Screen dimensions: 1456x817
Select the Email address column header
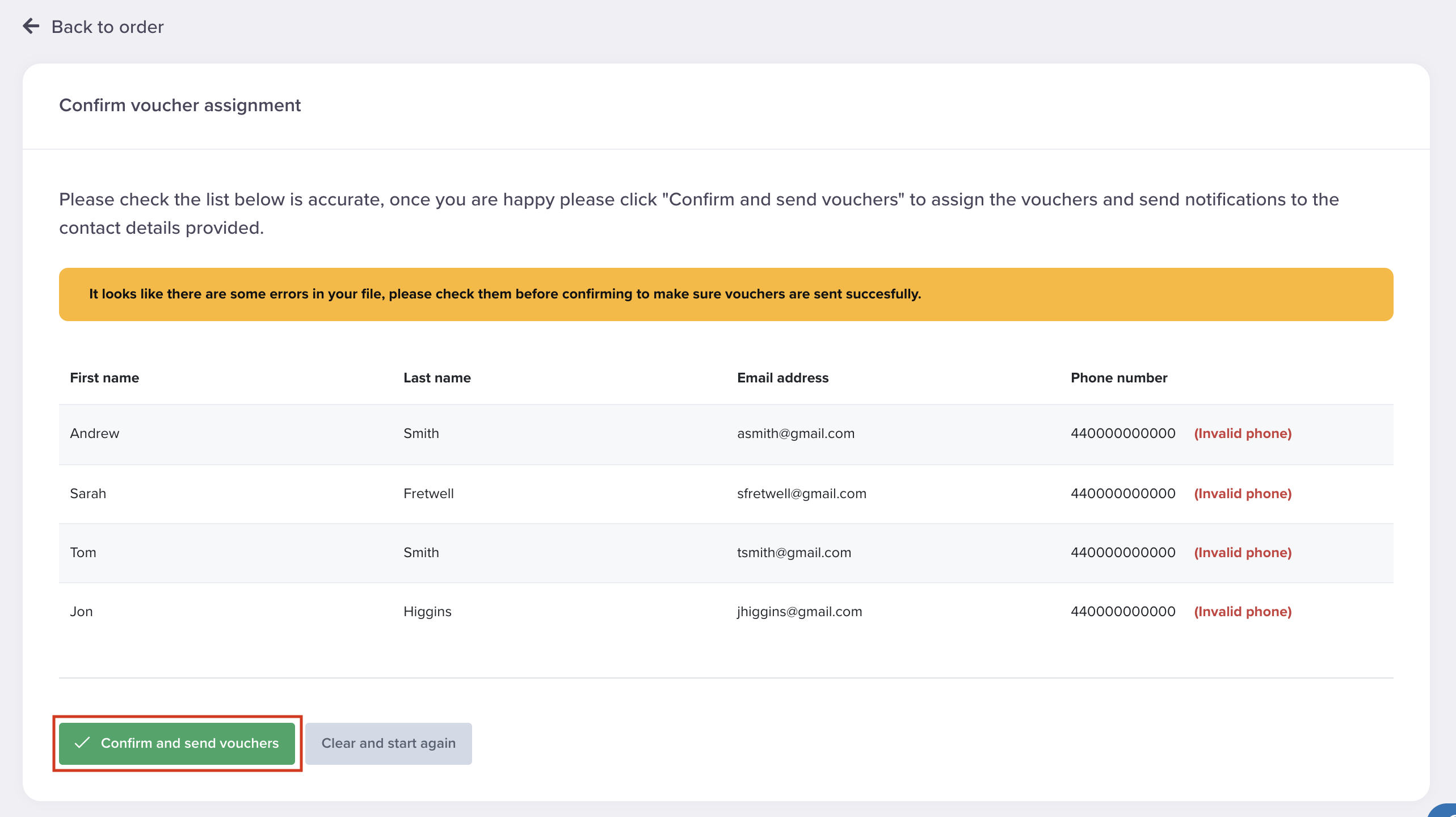pos(782,378)
